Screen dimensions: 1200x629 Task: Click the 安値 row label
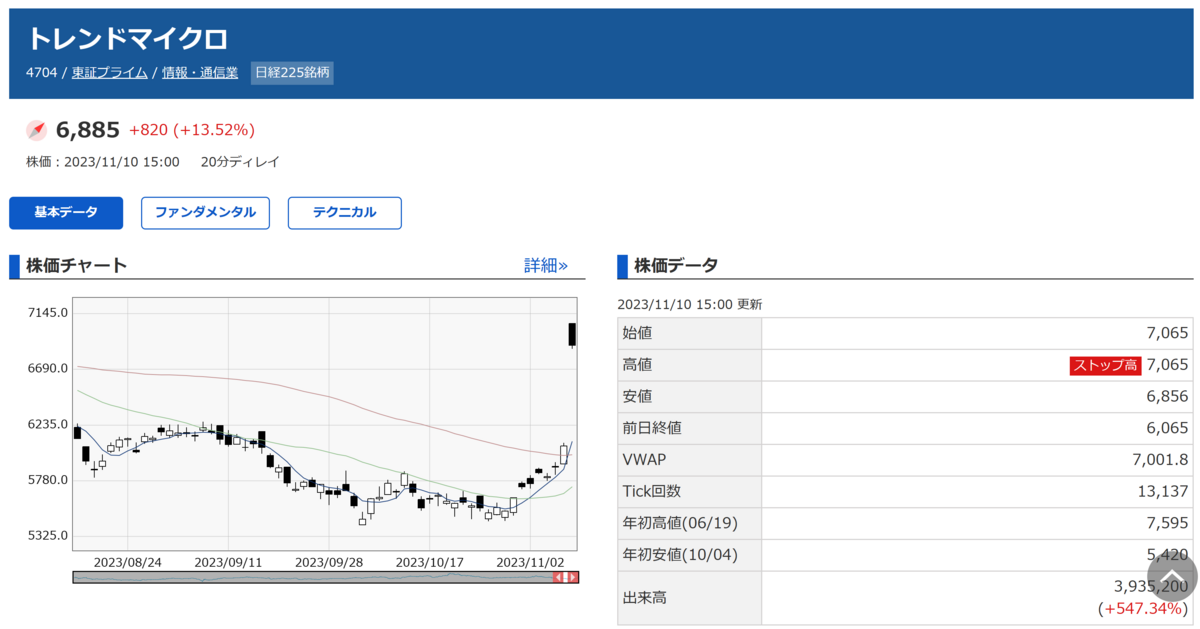coord(637,397)
